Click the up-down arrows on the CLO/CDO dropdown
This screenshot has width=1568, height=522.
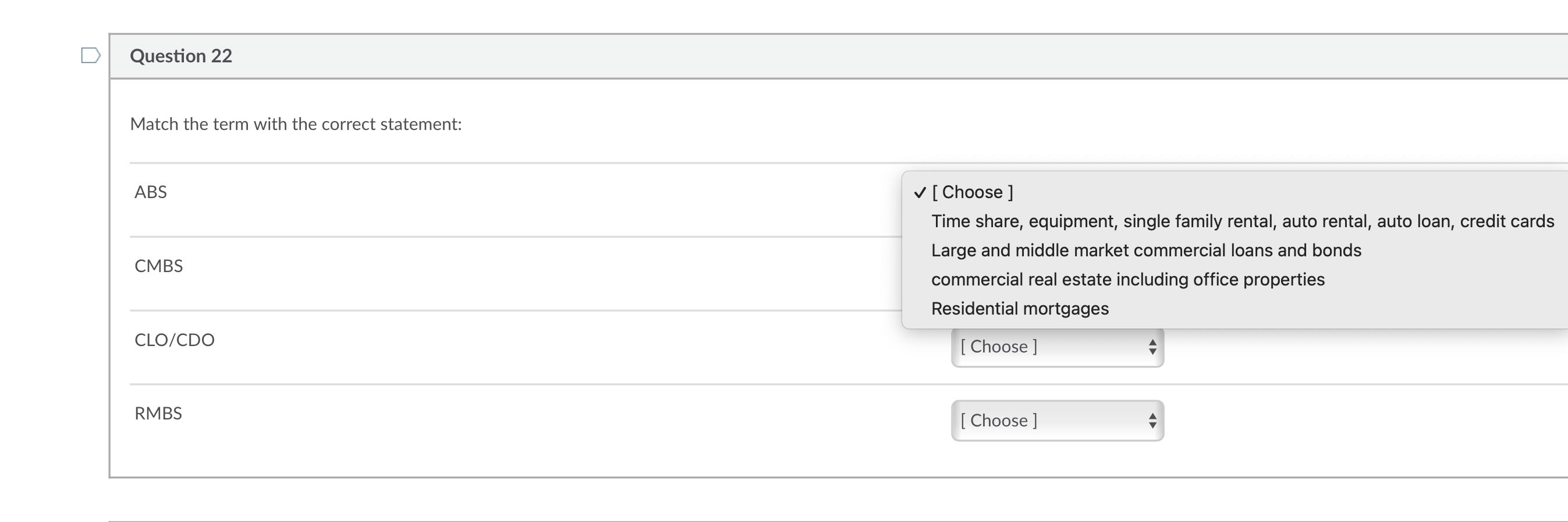click(1152, 347)
